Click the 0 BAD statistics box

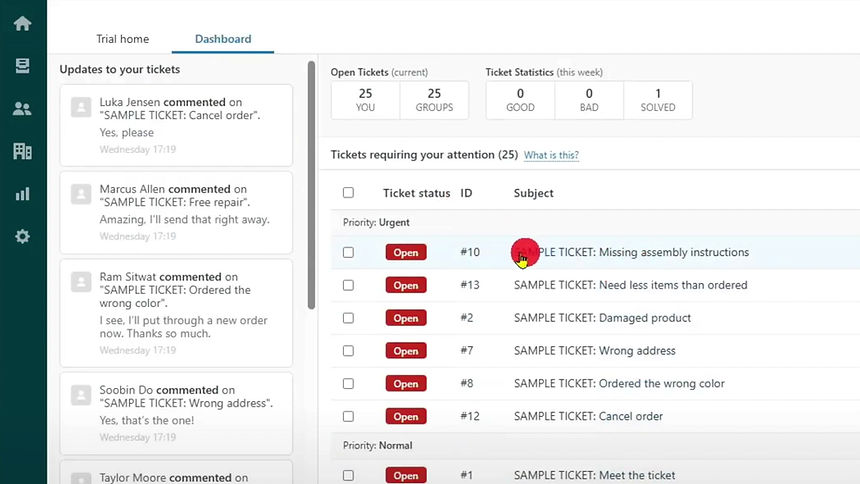click(589, 100)
